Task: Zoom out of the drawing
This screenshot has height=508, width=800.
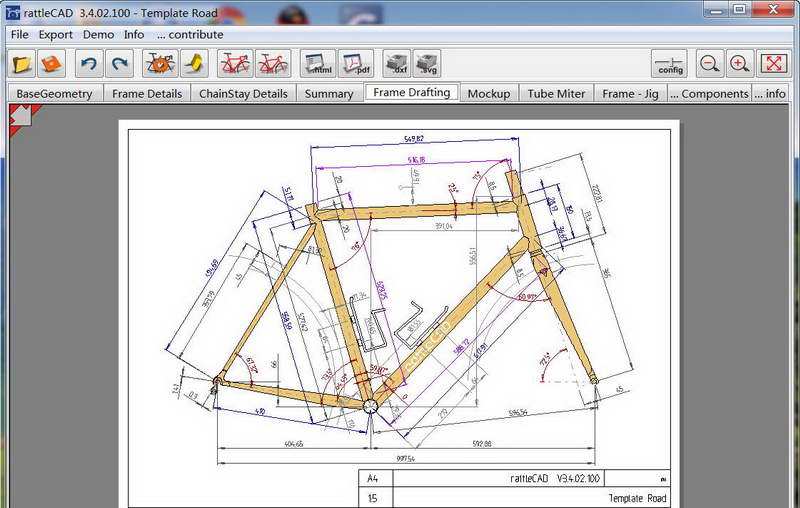Action: click(710, 64)
